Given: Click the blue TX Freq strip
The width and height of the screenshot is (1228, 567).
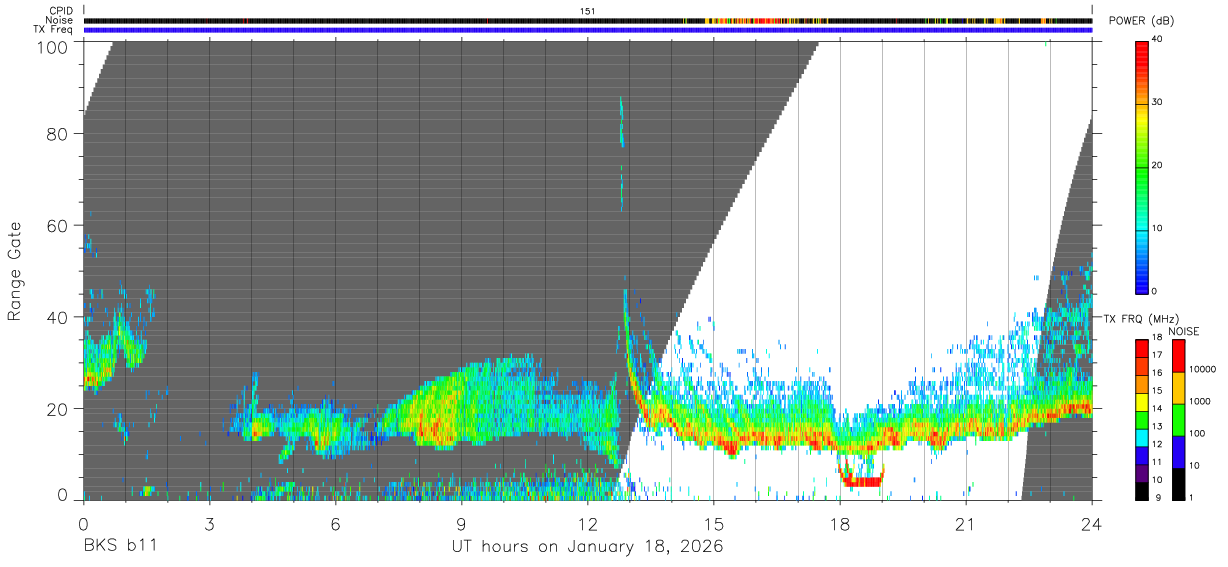Looking at the screenshot, I should (587, 30).
